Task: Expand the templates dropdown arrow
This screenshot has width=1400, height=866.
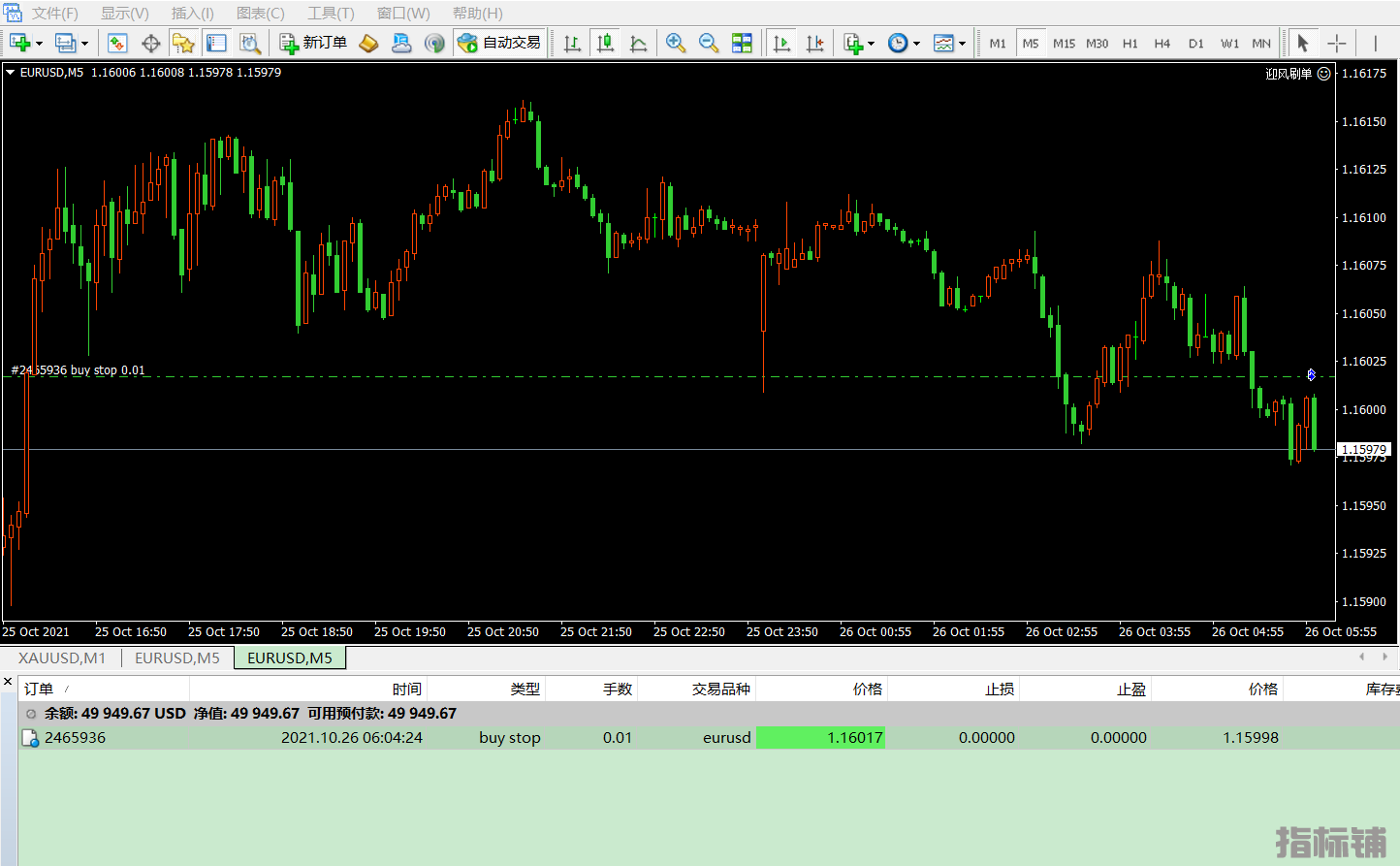Action: 962,44
